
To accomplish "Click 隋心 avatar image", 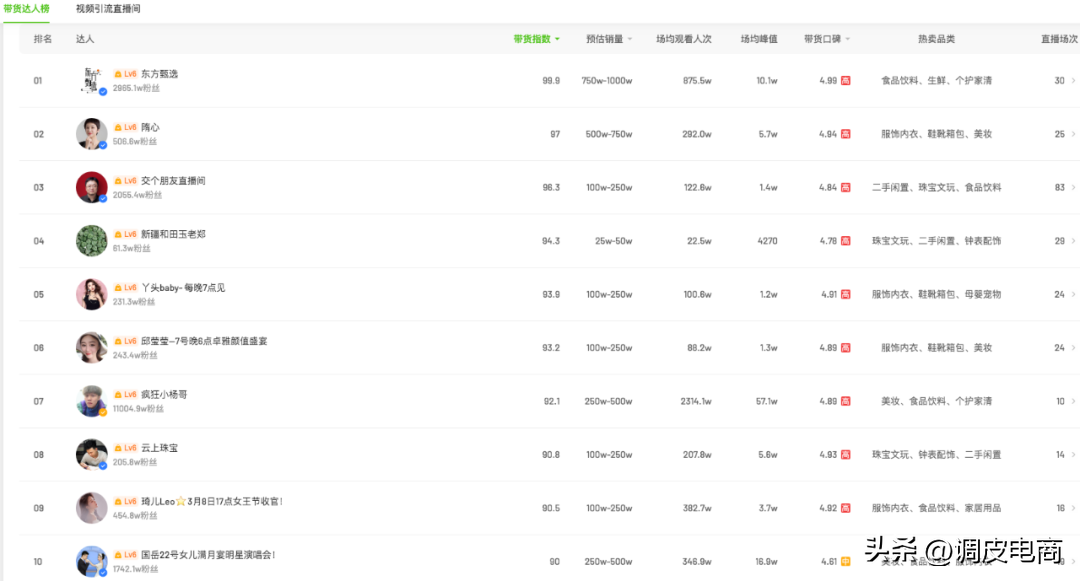I will (x=91, y=134).
